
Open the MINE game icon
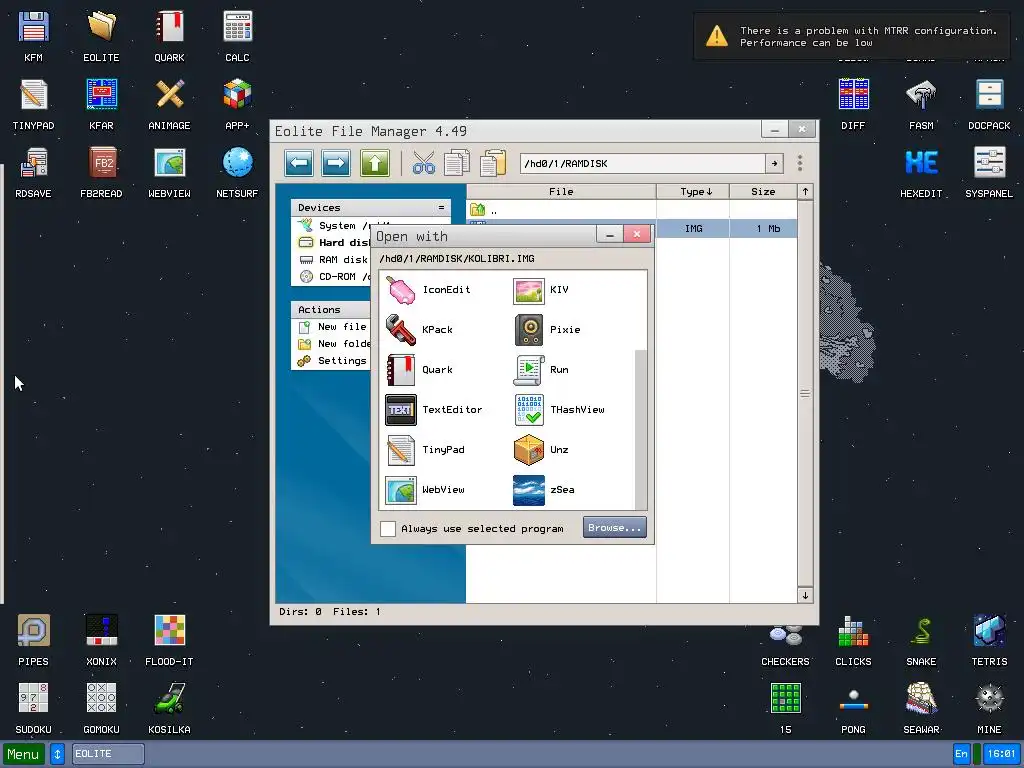pos(989,708)
